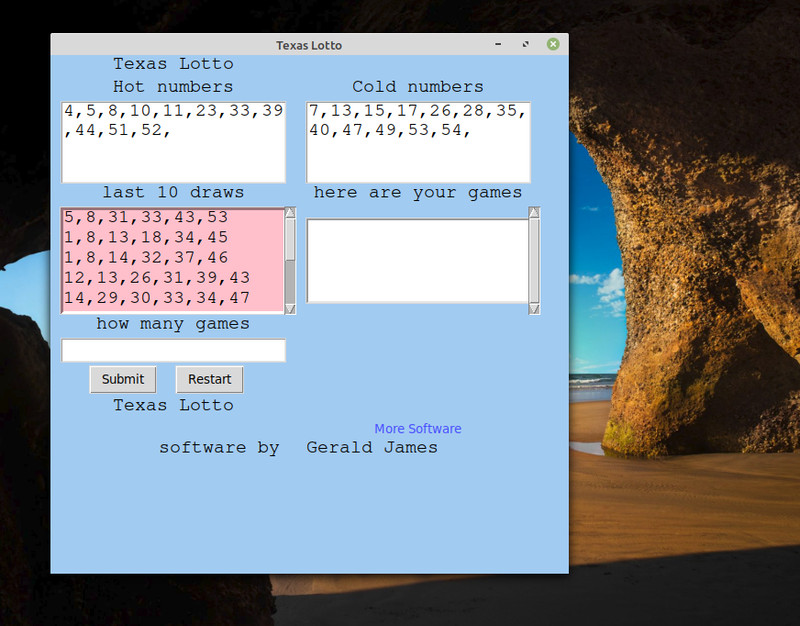The width and height of the screenshot is (800, 626).
Task: Click down arrow of your games scrollbar
Action: tap(534, 309)
